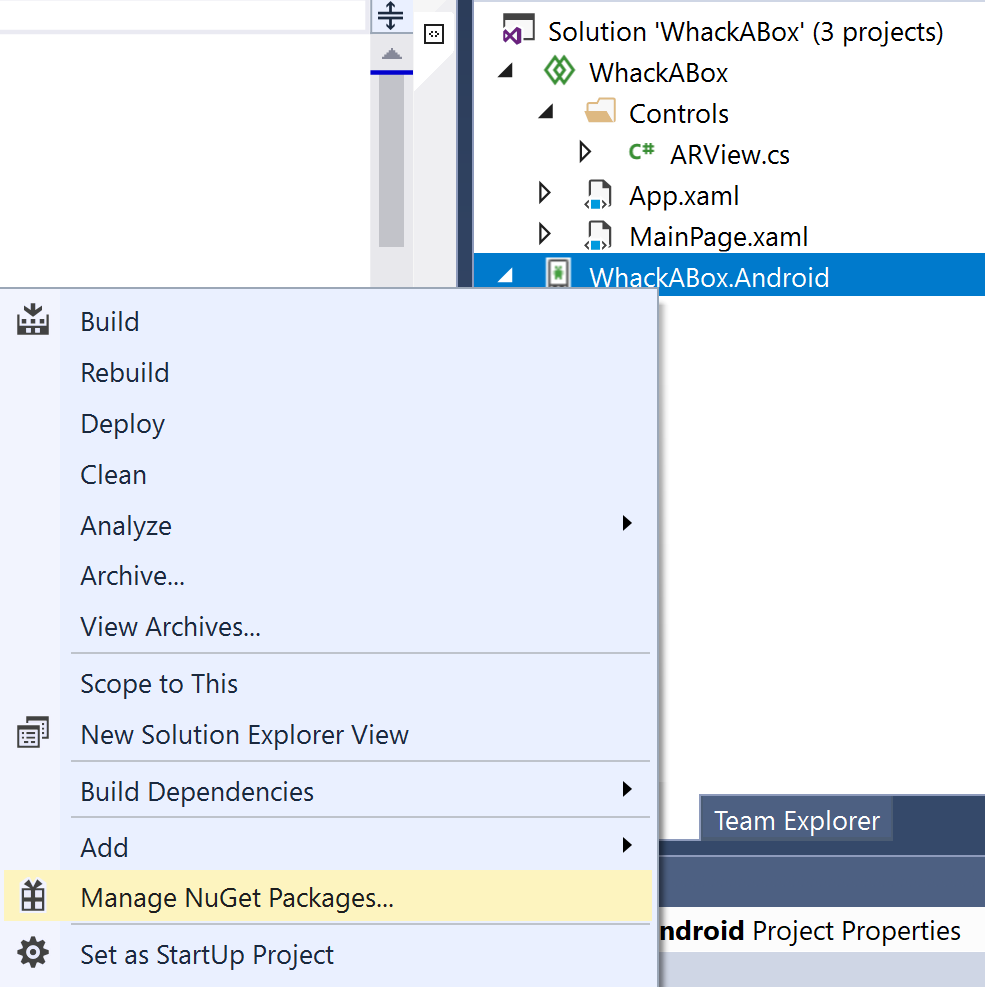
Task: Click the NuGet gift box icon
Action: click(33, 897)
